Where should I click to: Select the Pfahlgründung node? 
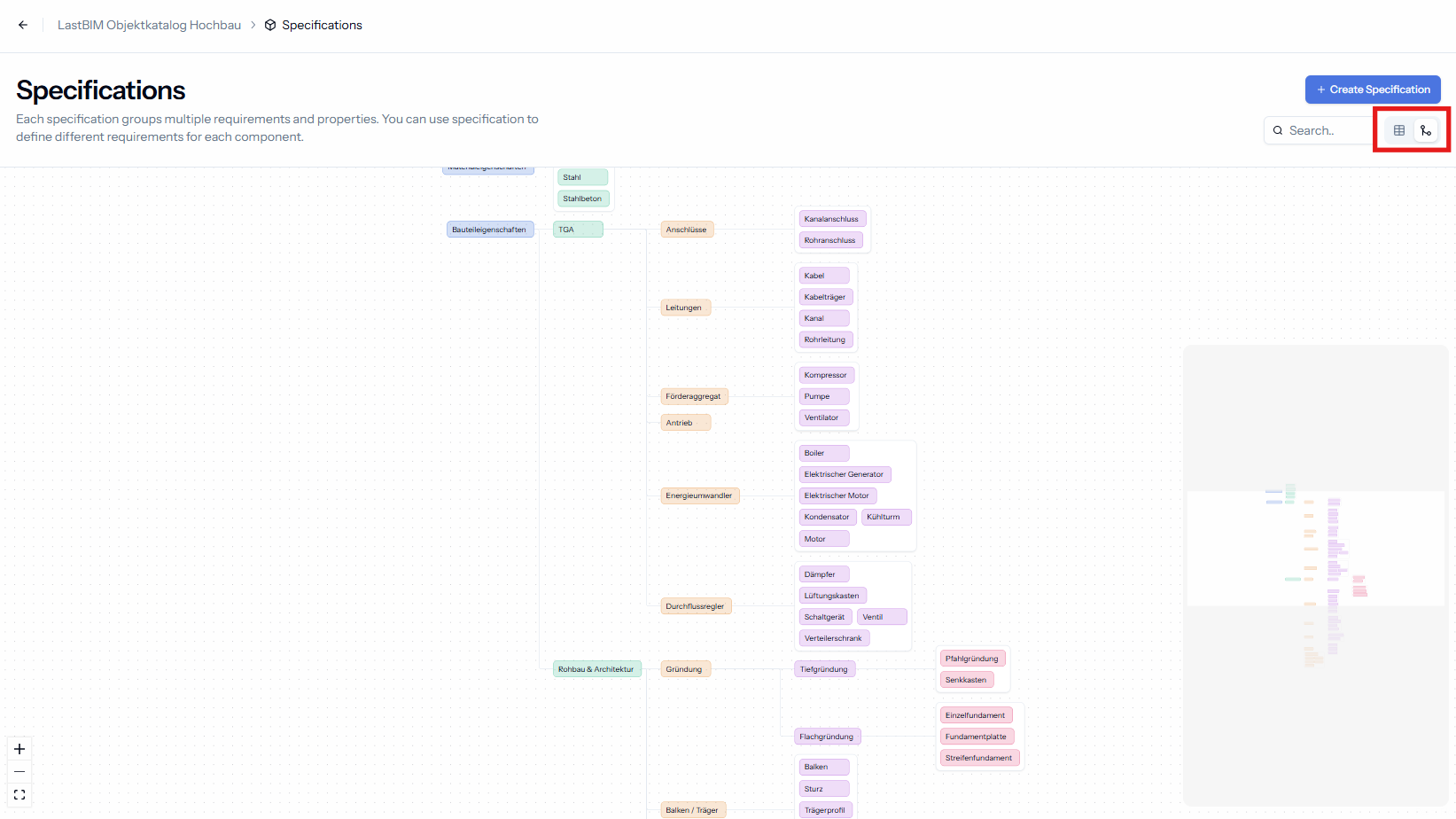pyautogui.click(x=973, y=659)
